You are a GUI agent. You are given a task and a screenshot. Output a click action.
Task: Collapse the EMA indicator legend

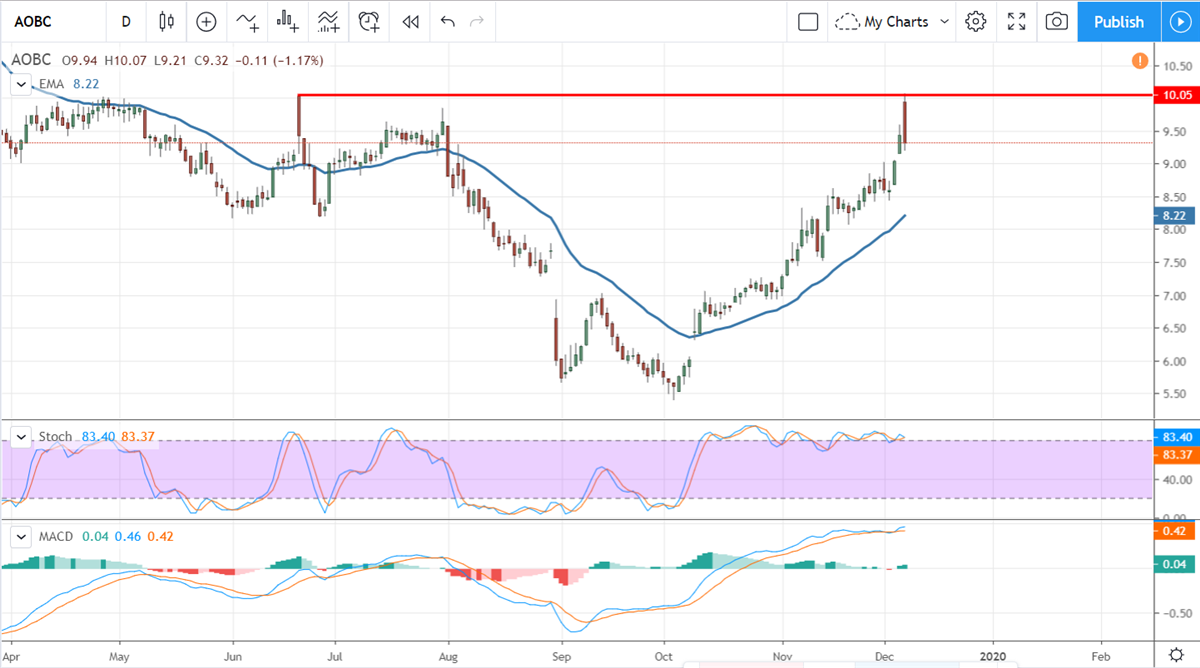[20, 85]
